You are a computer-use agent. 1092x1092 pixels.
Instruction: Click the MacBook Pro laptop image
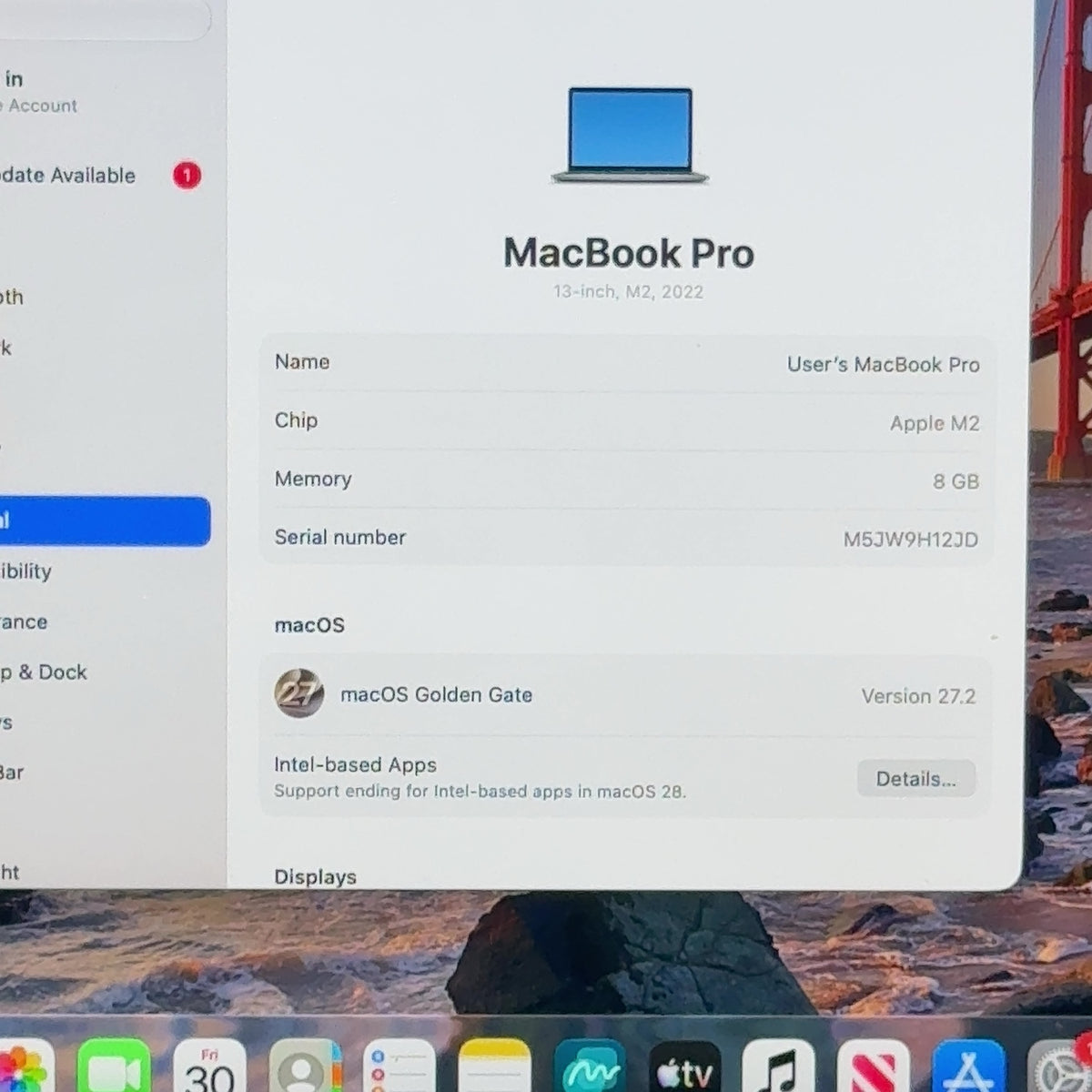click(x=630, y=136)
